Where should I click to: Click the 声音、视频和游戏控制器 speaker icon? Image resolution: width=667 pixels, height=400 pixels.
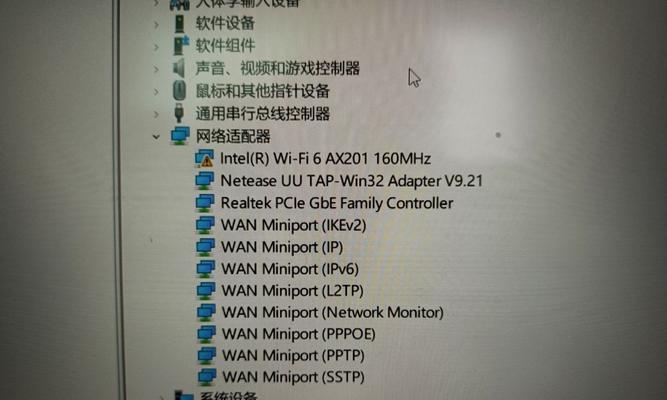click(179, 68)
